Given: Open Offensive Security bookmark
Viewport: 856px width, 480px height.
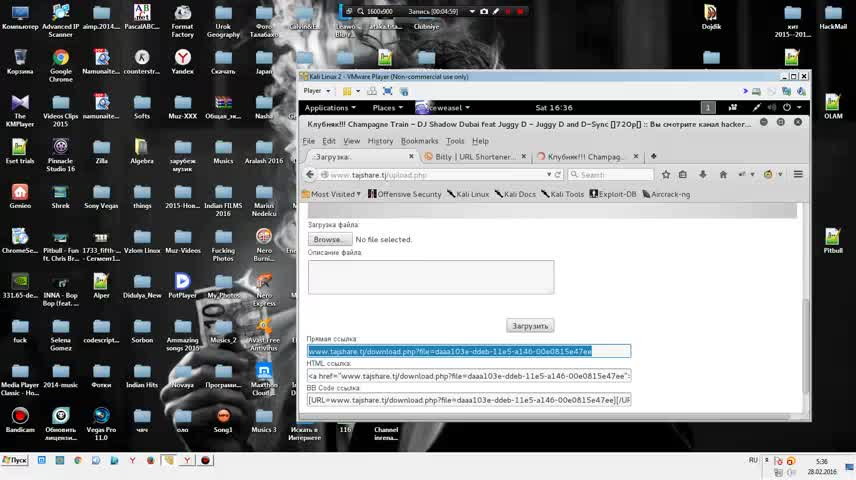Looking at the screenshot, I should pos(405,194).
